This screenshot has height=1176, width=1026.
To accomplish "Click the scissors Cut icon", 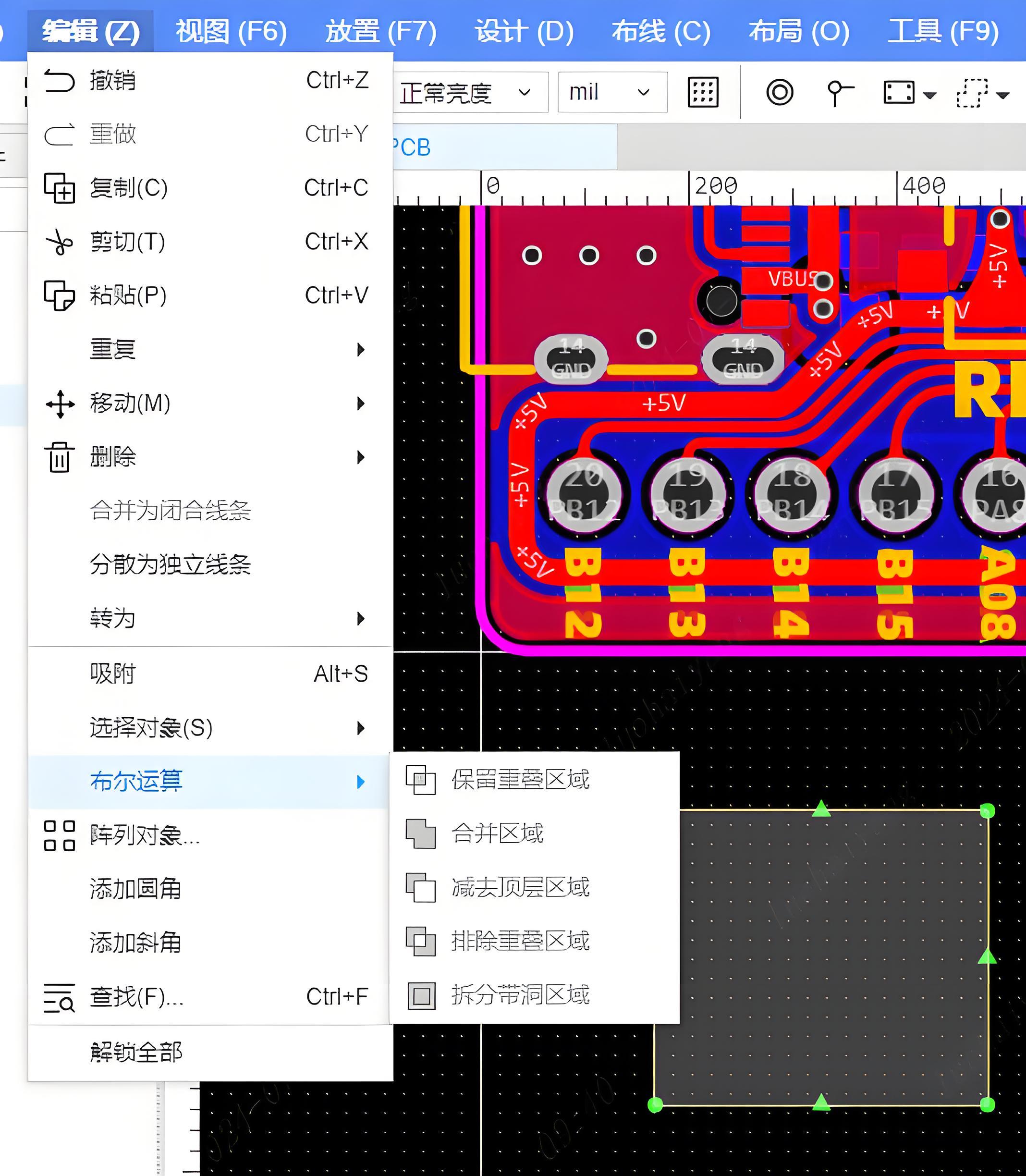I will [60, 242].
